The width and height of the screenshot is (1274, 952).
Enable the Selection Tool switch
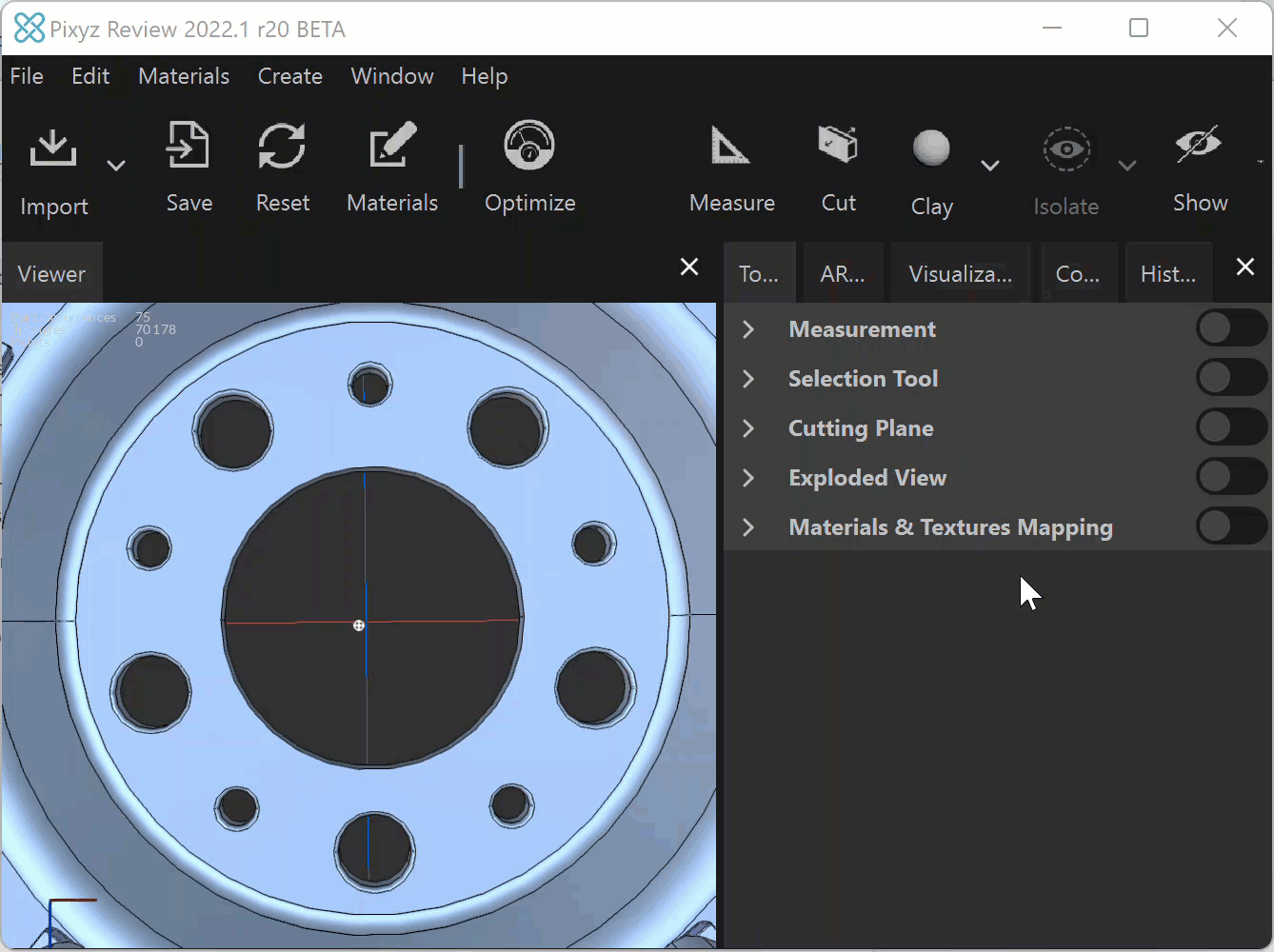coord(1231,378)
